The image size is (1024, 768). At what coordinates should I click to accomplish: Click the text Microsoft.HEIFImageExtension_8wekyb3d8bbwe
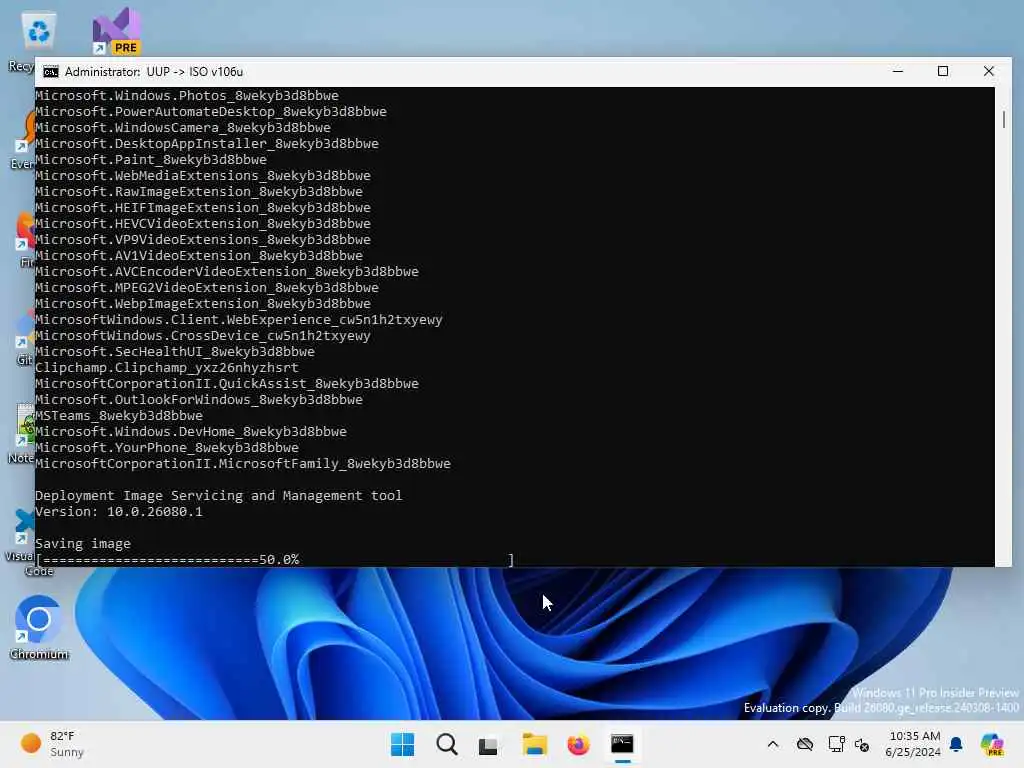[203, 208]
